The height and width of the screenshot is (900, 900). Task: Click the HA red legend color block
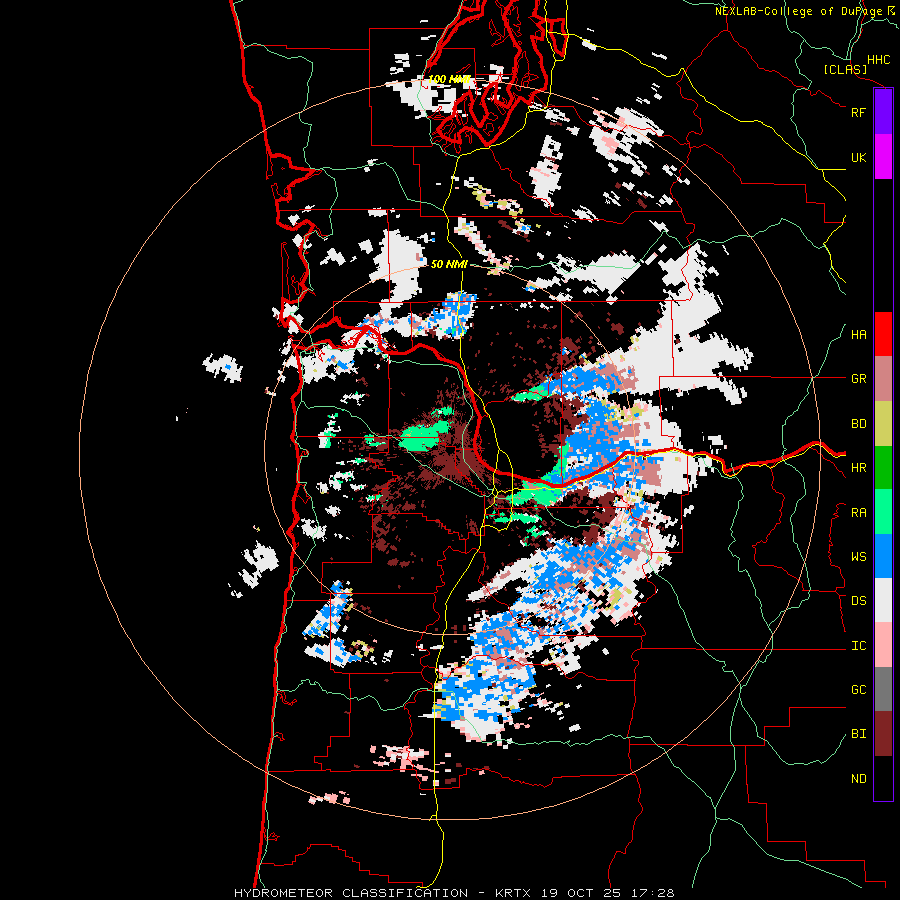pos(883,334)
